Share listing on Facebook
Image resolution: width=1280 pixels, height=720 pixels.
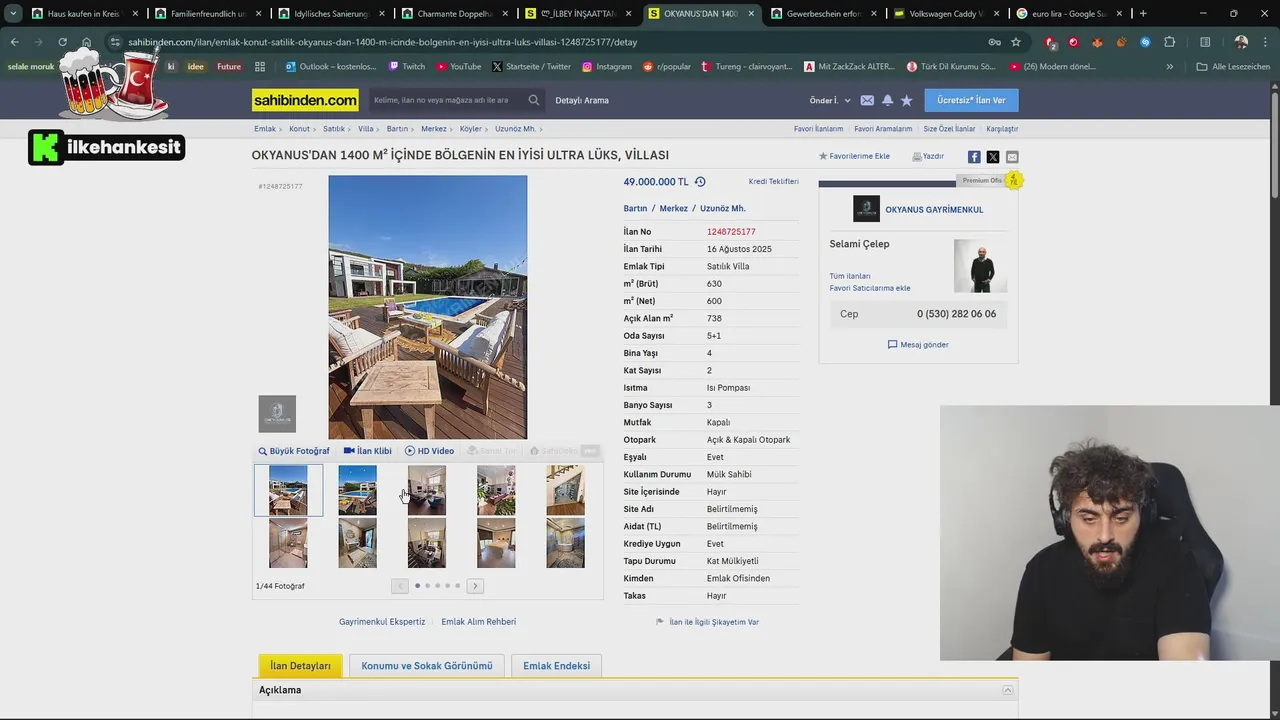(974, 157)
